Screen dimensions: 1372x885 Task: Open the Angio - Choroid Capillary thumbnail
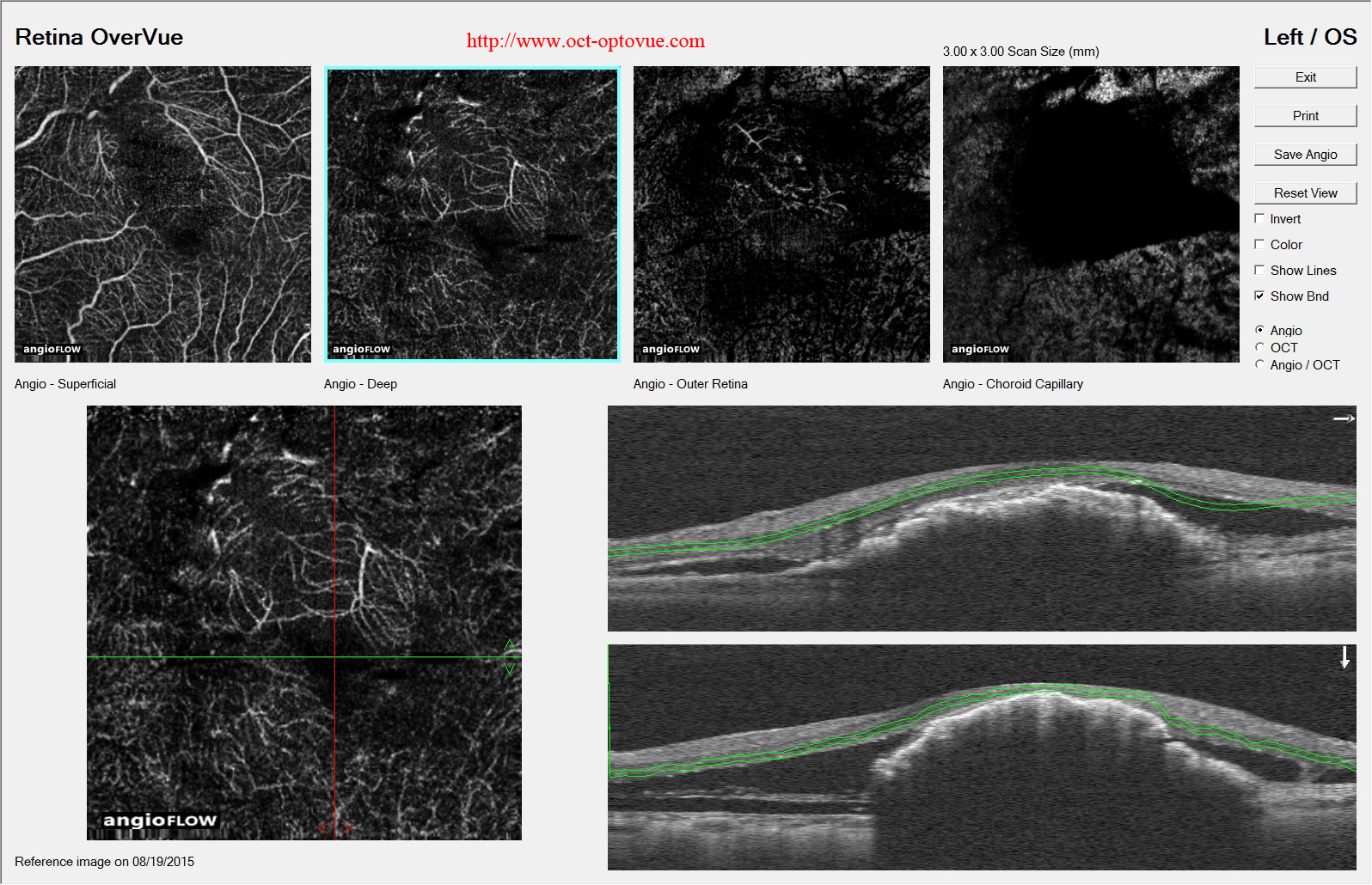pos(1091,214)
